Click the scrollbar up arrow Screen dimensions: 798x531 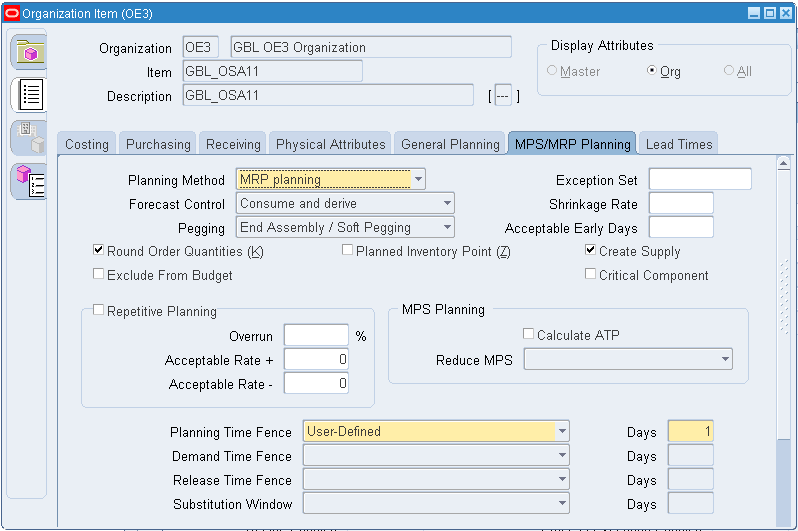tap(784, 163)
